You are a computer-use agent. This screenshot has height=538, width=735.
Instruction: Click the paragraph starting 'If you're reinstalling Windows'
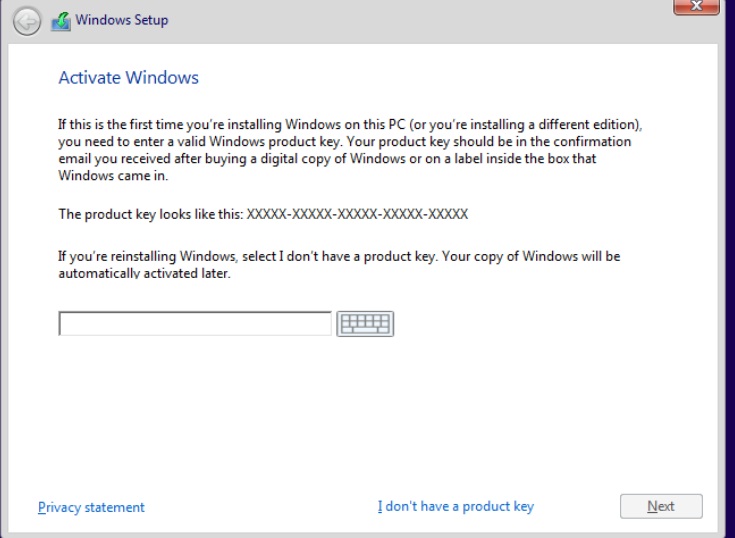pyautogui.click(x=339, y=265)
